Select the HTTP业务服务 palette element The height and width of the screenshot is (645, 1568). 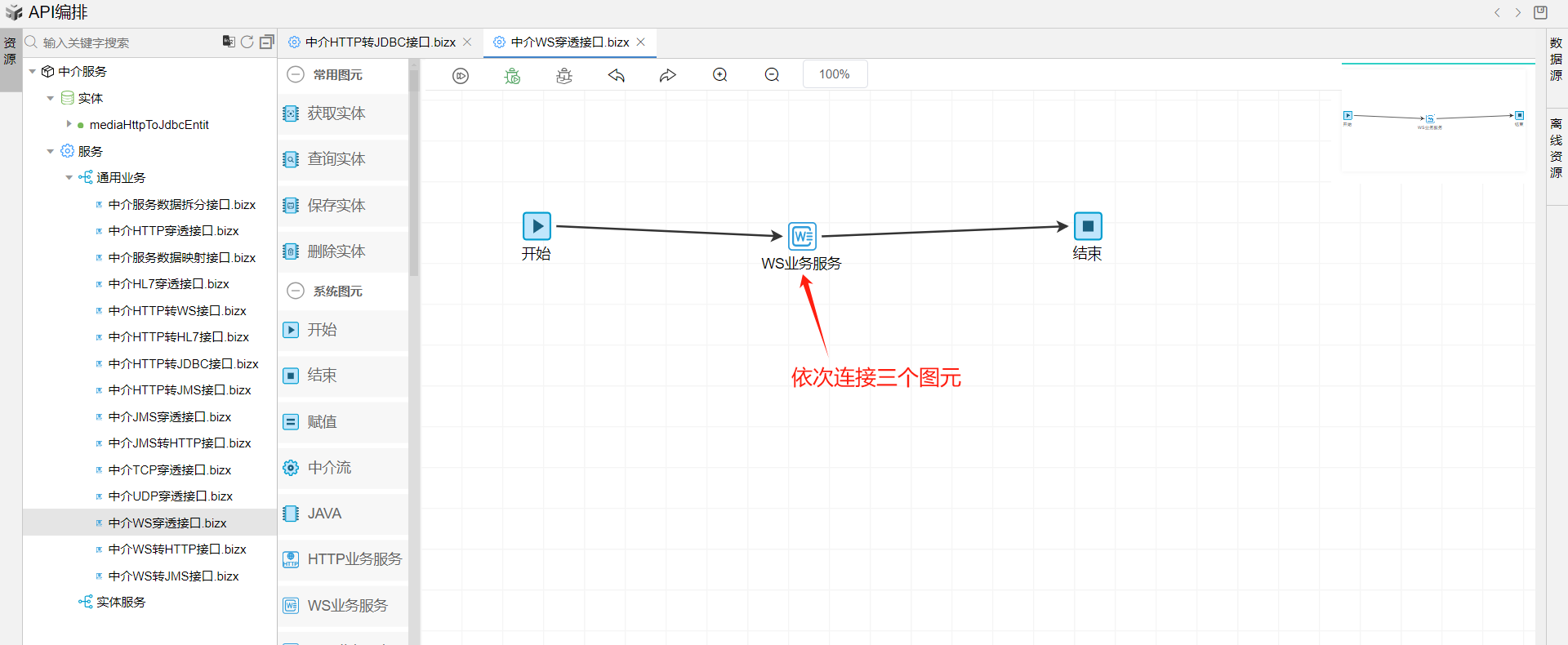(x=343, y=559)
